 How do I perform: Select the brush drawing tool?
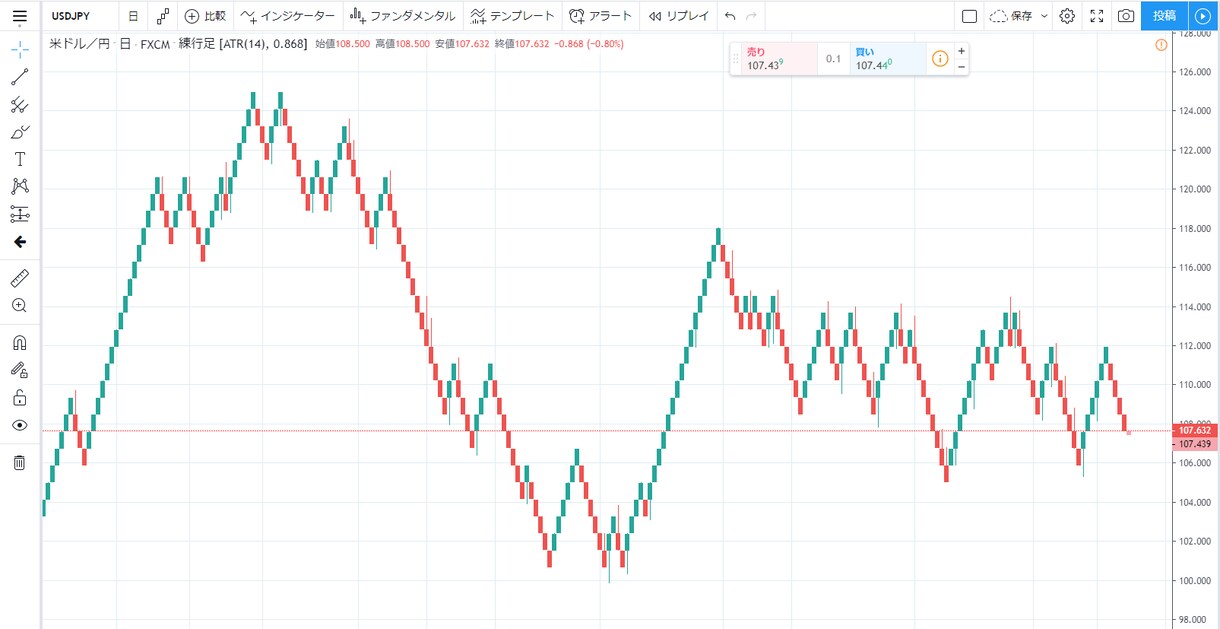pos(19,132)
